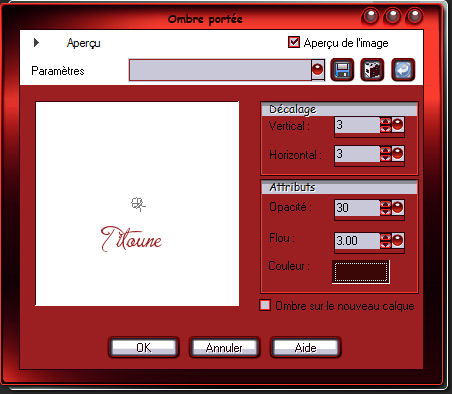
Task: Click the Titoune signature in preview
Action: [x=131, y=239]
